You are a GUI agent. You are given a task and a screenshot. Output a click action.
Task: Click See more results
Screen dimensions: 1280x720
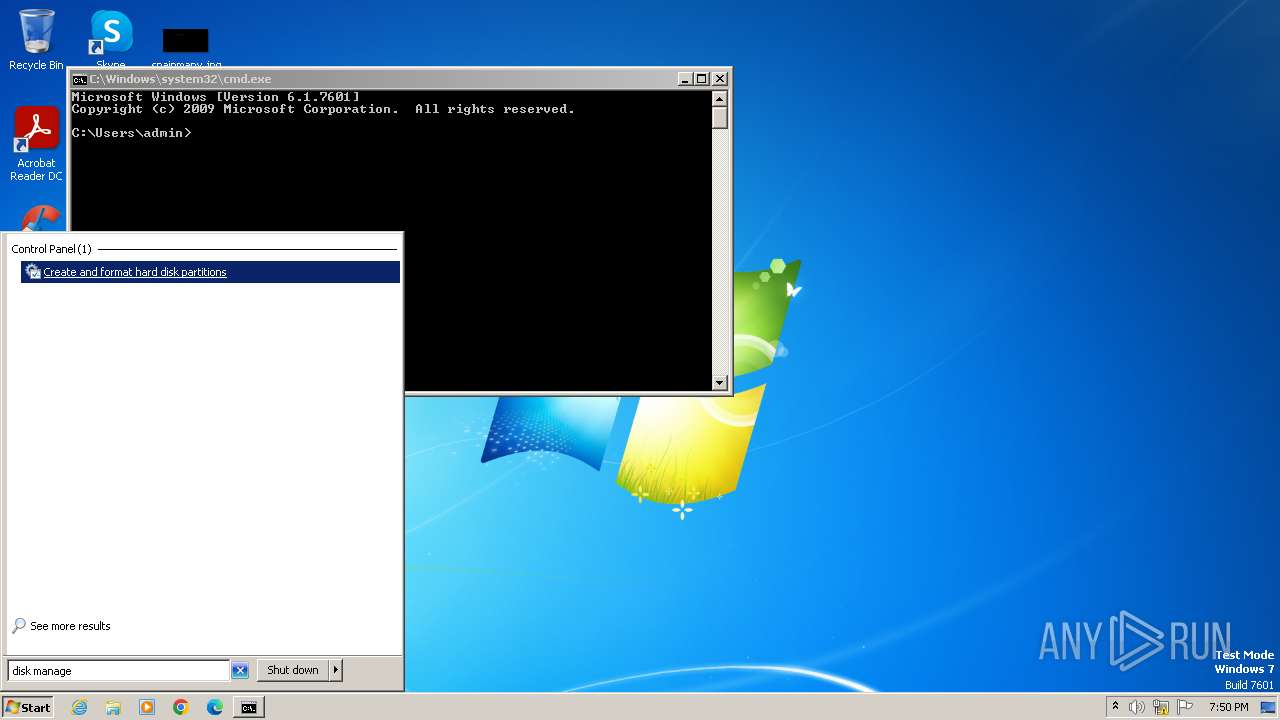pyautogui.click(x=70, y=626)
